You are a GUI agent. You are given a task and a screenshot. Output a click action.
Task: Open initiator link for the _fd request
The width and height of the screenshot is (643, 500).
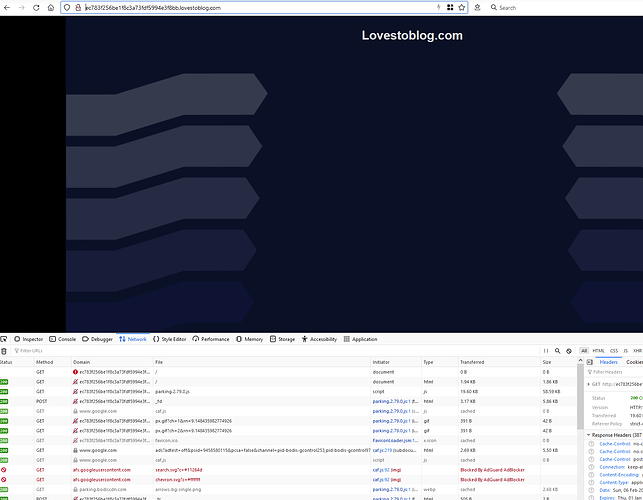[392, 401]
